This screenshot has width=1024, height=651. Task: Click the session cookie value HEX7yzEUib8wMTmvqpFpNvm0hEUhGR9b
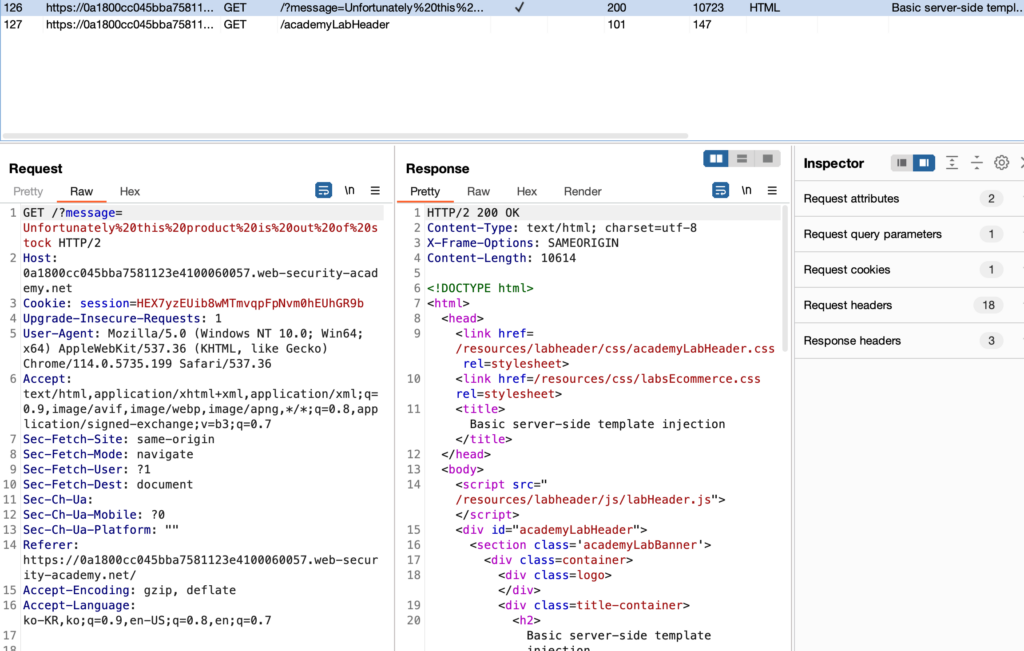point(250,304)
